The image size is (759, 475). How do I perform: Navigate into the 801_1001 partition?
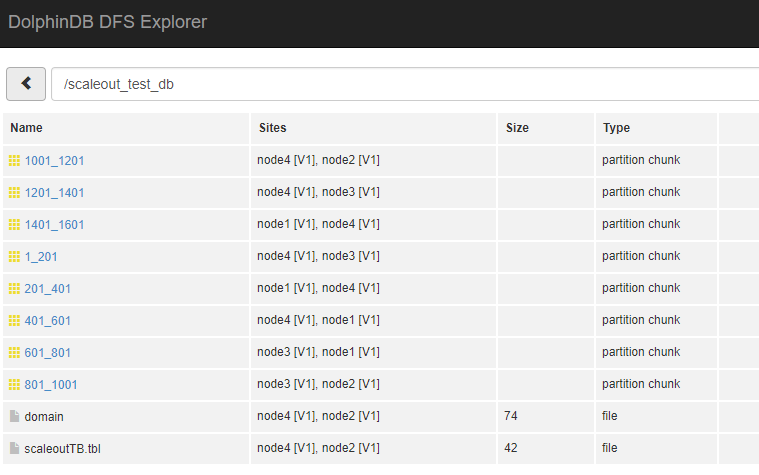[51, 385]
